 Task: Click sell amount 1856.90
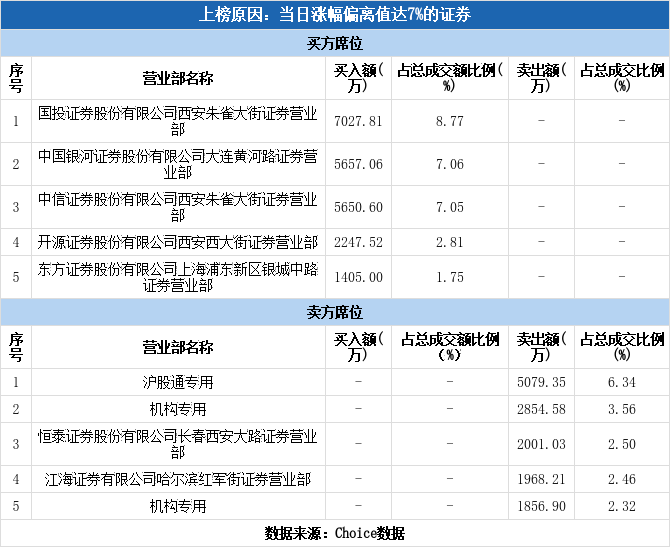point(541,506)
